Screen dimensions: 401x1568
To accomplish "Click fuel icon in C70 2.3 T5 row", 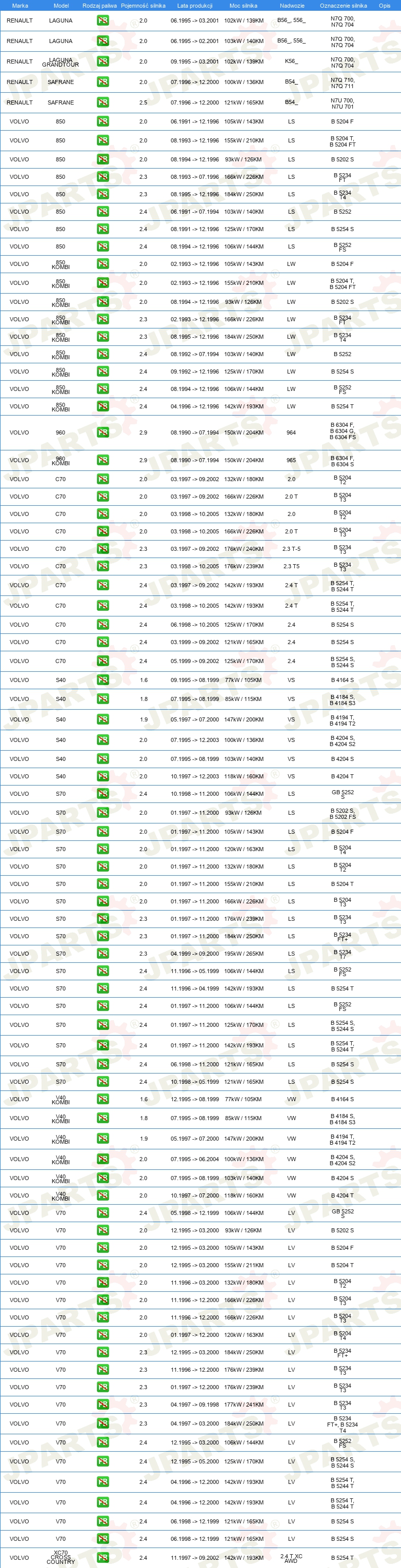I will tap(103, 566).
